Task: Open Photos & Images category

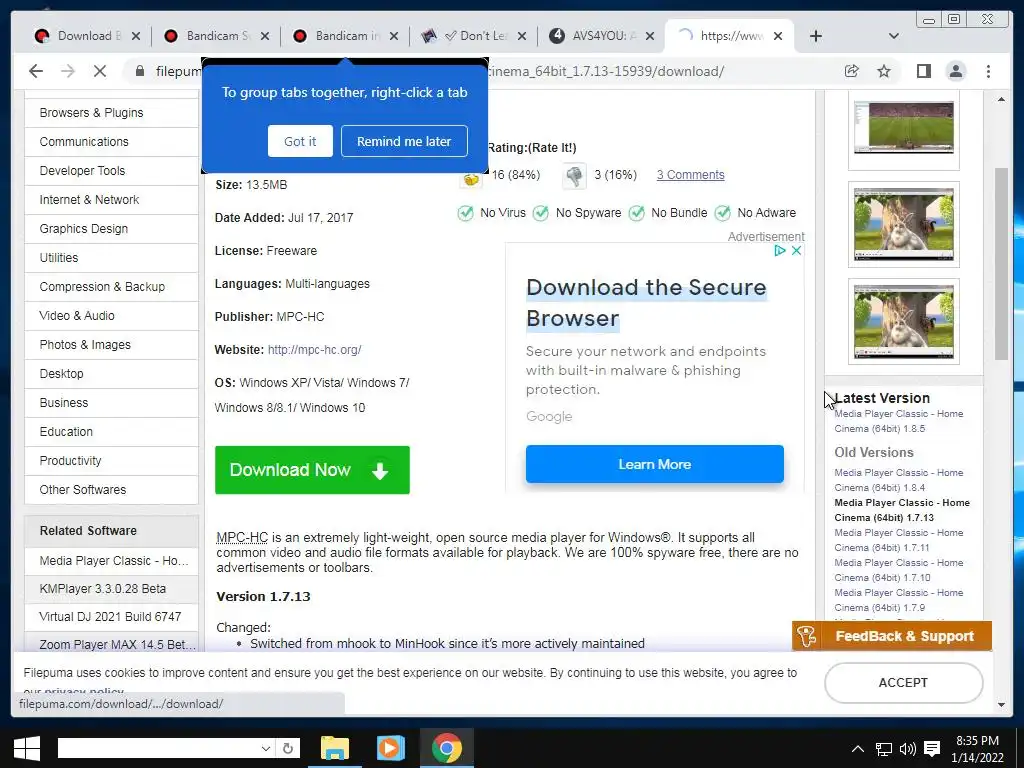Action: 111,345
